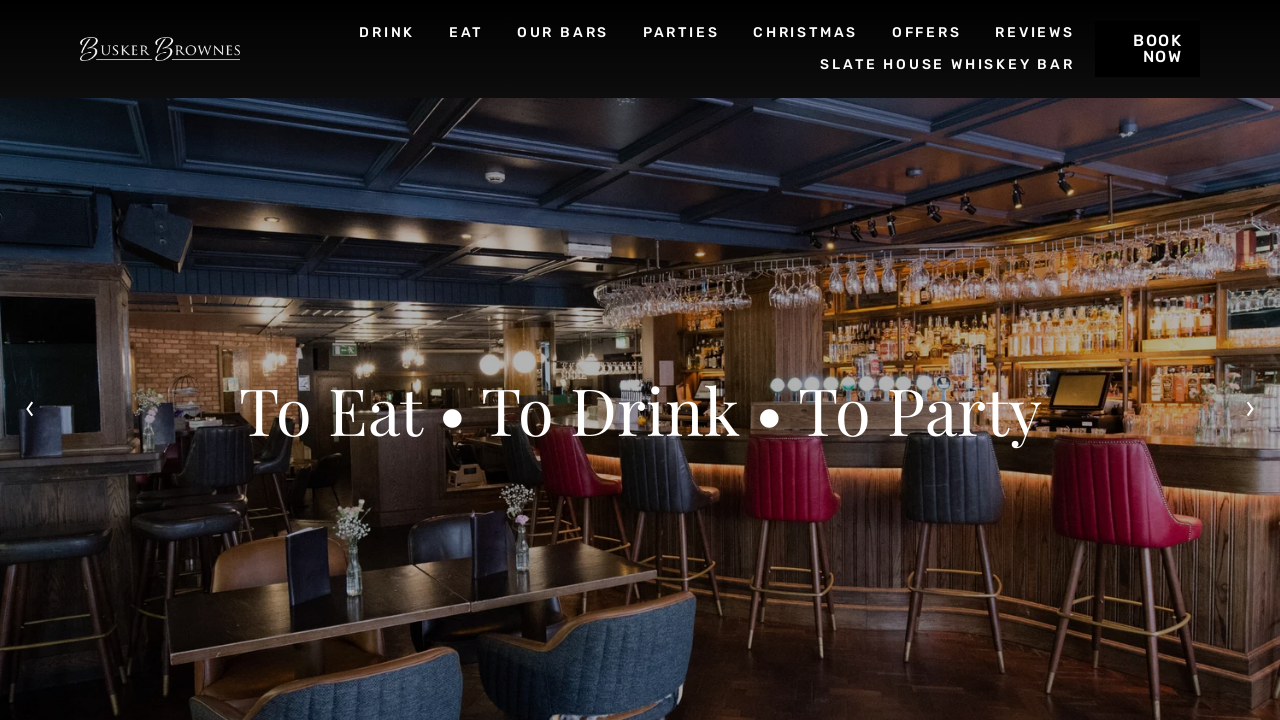Use the right chevron on the carousel
The height and width of the screenshot is (720, 1280).
[1250, 408]
